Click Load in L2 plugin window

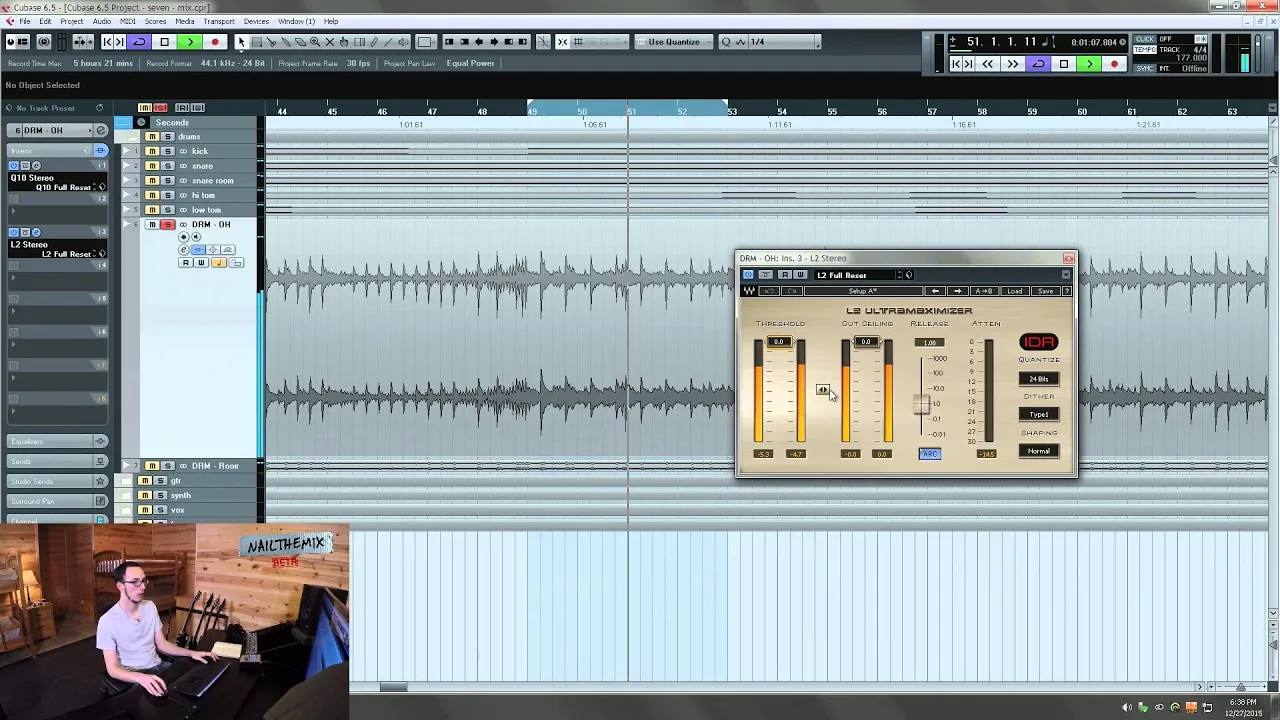pyautogui.click(x=1015, y=291)
